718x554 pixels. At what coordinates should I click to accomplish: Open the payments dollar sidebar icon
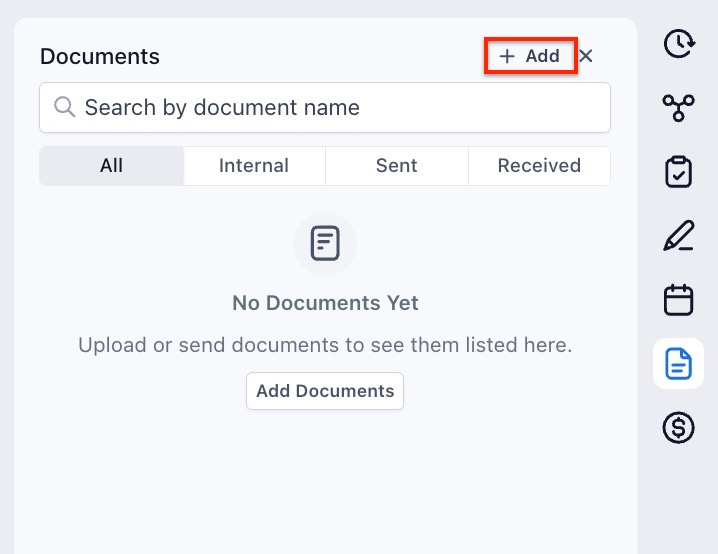tap(679, 428)
